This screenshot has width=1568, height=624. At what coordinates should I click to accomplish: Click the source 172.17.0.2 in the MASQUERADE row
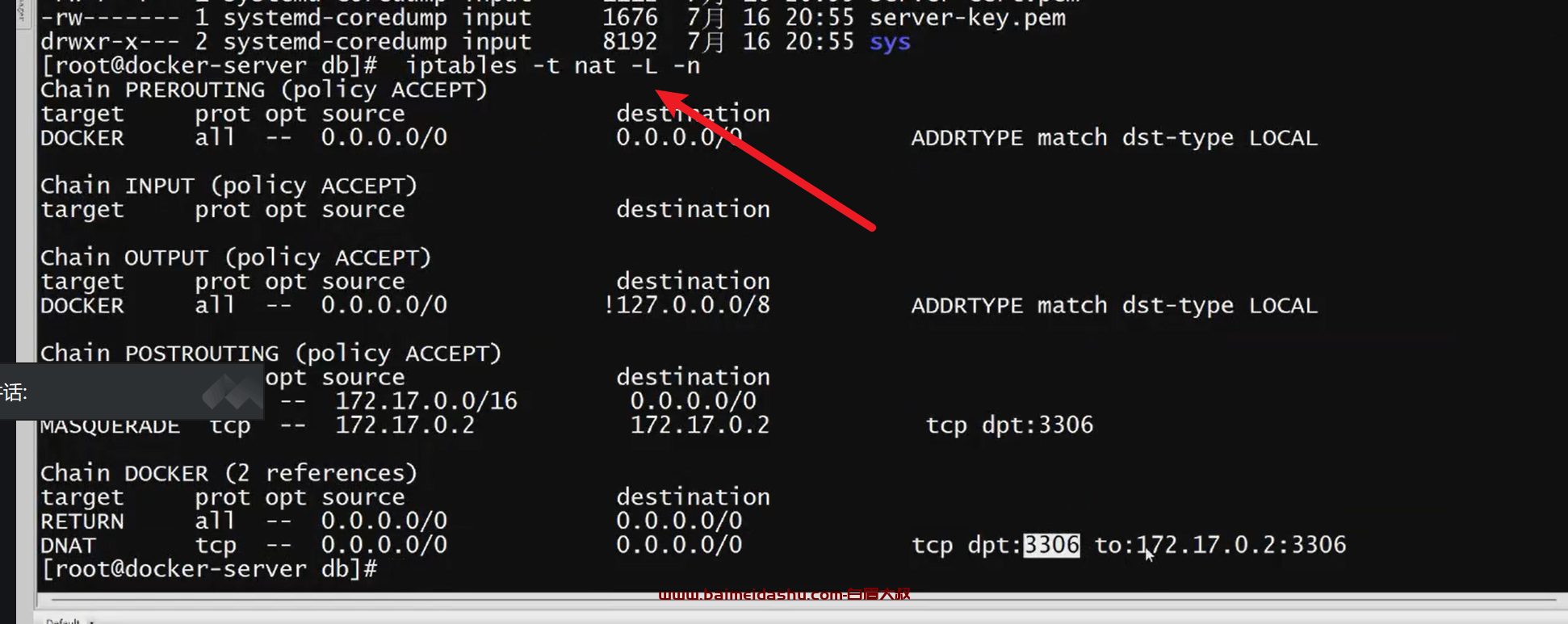pyautogui.click(x=405, y=425)
